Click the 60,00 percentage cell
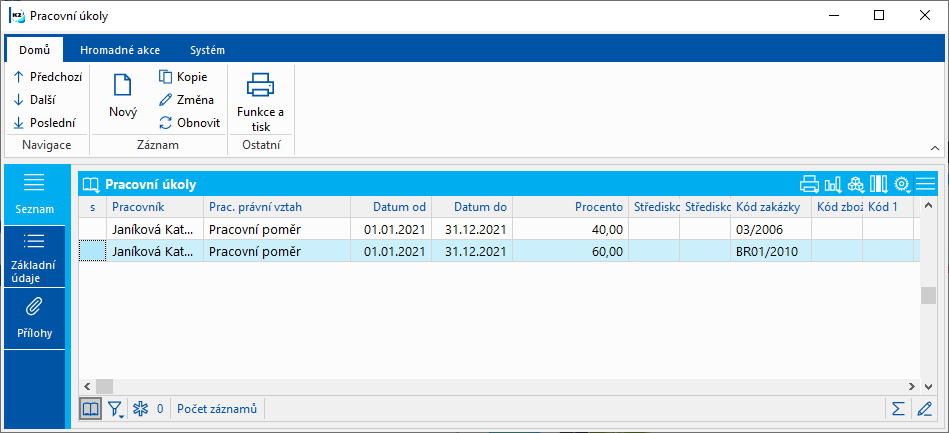 click(x=570, y=251)
